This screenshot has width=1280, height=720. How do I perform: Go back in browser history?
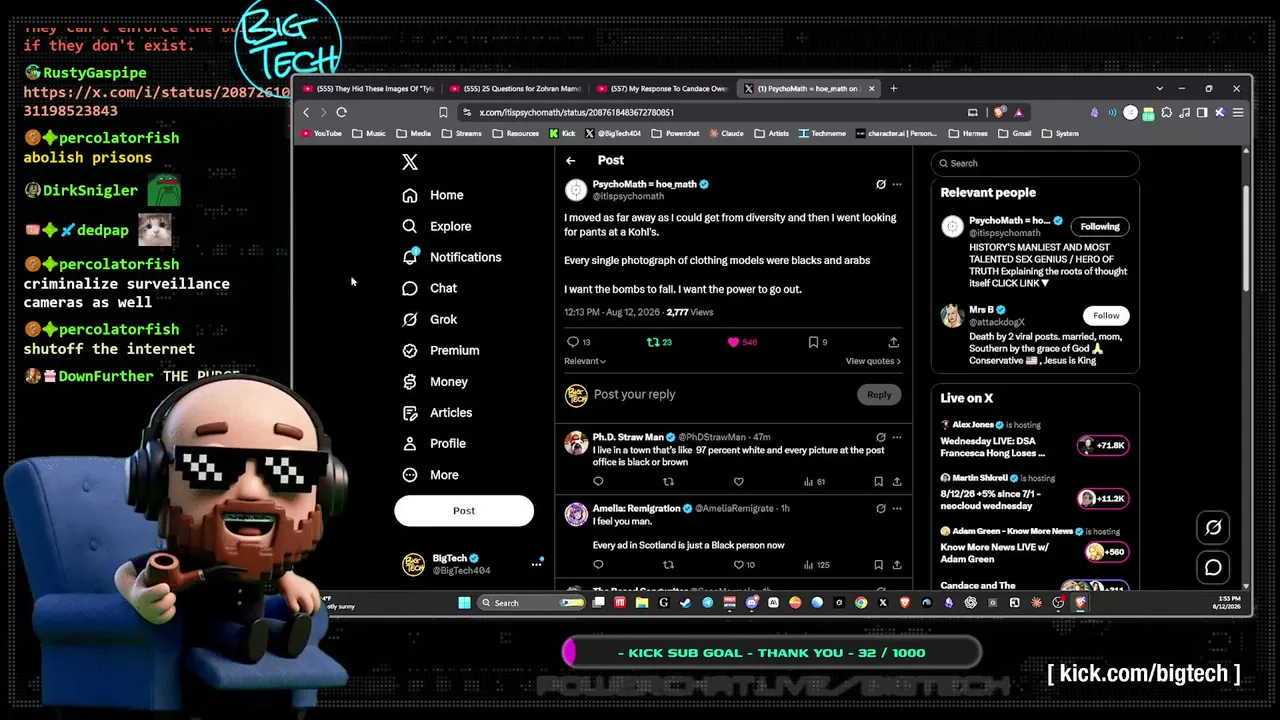[306, 112]
